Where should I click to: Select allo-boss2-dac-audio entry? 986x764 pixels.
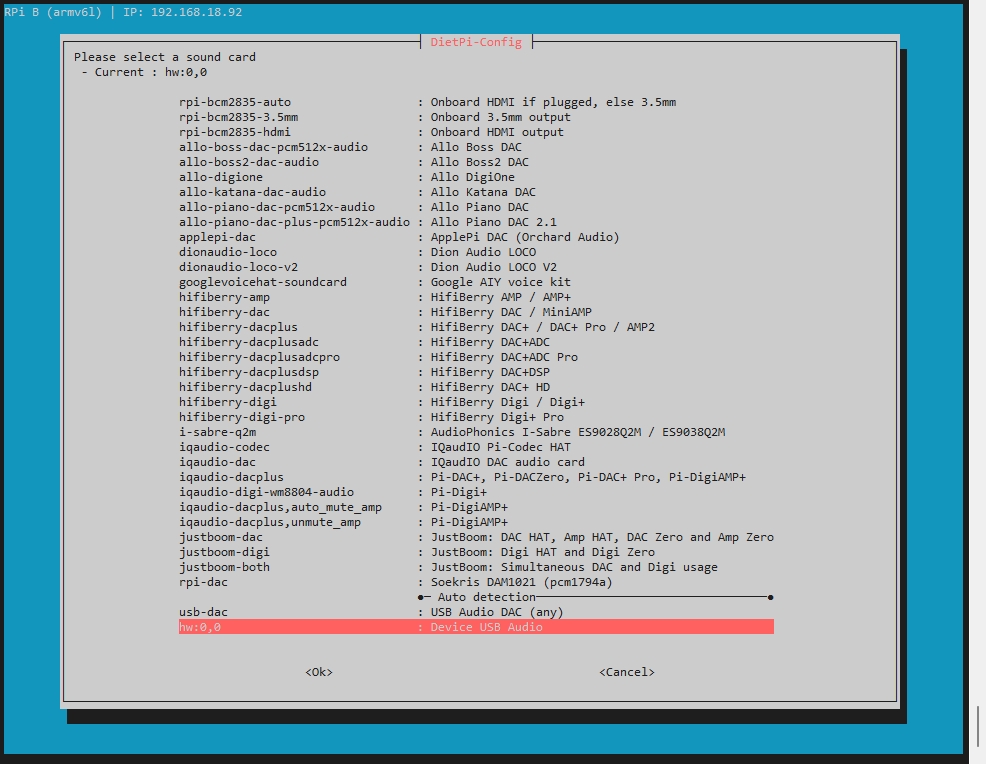(x=476, y=162)
